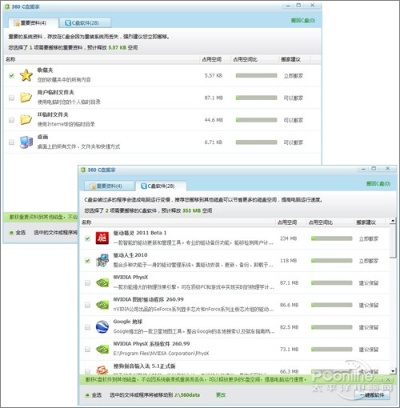Viewport: 400px width, 408px height.
Task: Click icon of the 118 MB 2010 driver row
Action: click(x=102, y=260)
